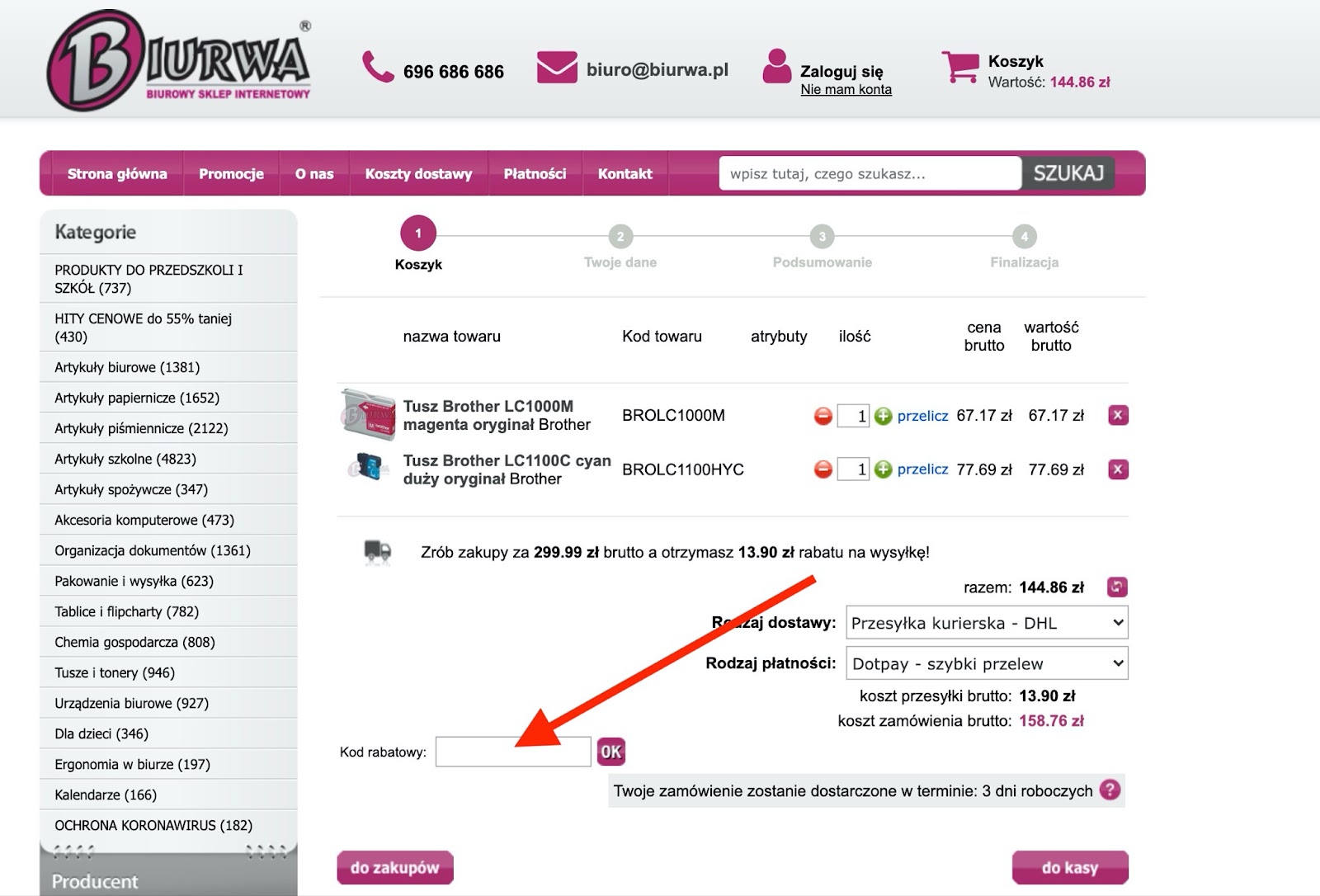Click step 4 Finalizacja circle
This screenshot has width=1320, height=896.
coord(1025,237)
